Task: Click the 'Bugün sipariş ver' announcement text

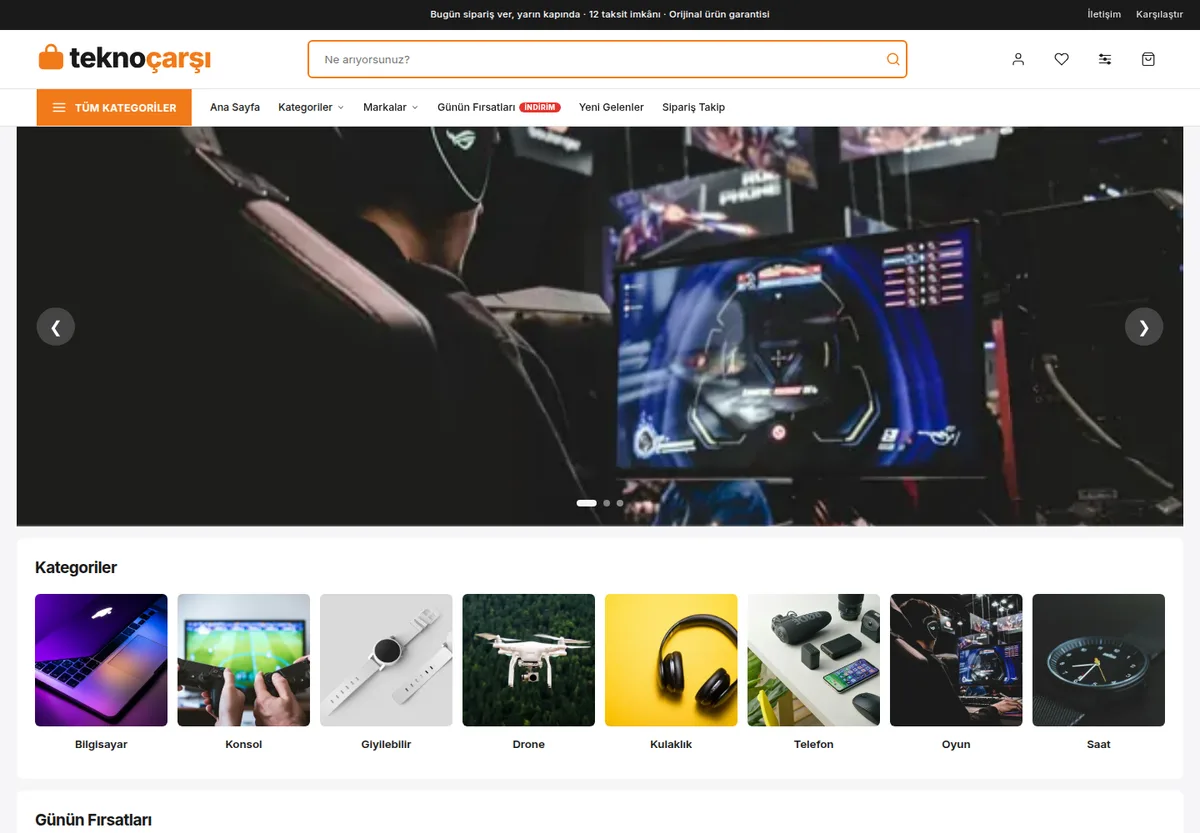Action: click(600, 14)
